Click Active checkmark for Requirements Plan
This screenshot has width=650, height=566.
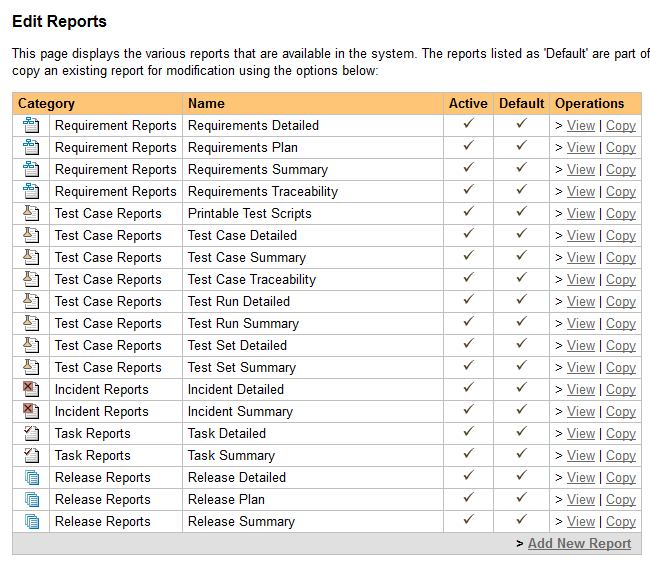pos(468,147)
